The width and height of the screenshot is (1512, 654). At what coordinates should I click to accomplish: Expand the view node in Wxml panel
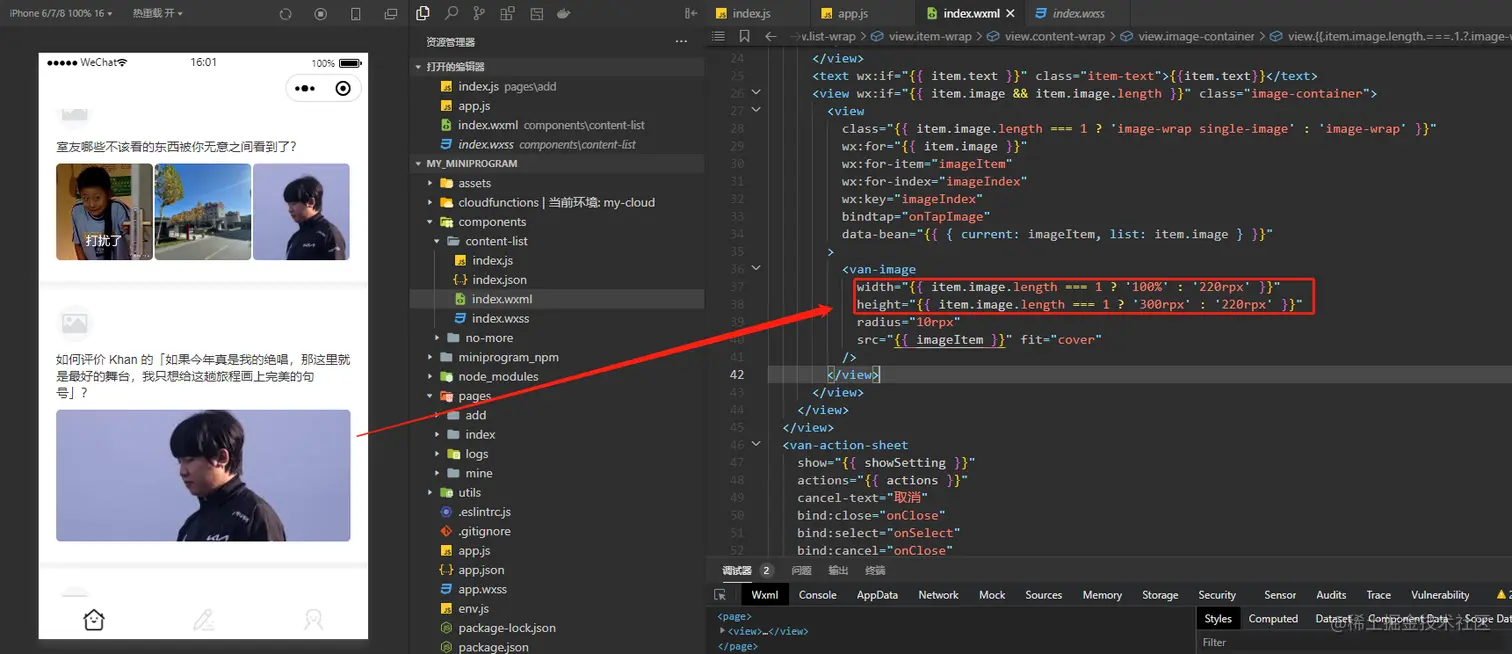[723, 631]
